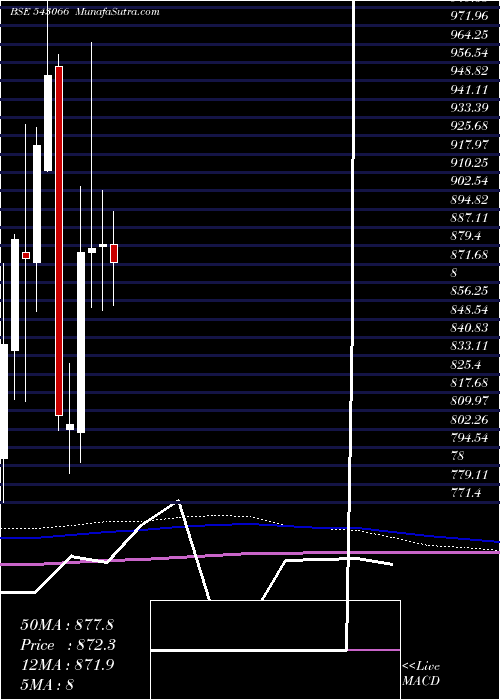This screenshot has width=500, height=700.
Task: Click the BSE 543066 ticker label
Action: click(x=39, y=12)
